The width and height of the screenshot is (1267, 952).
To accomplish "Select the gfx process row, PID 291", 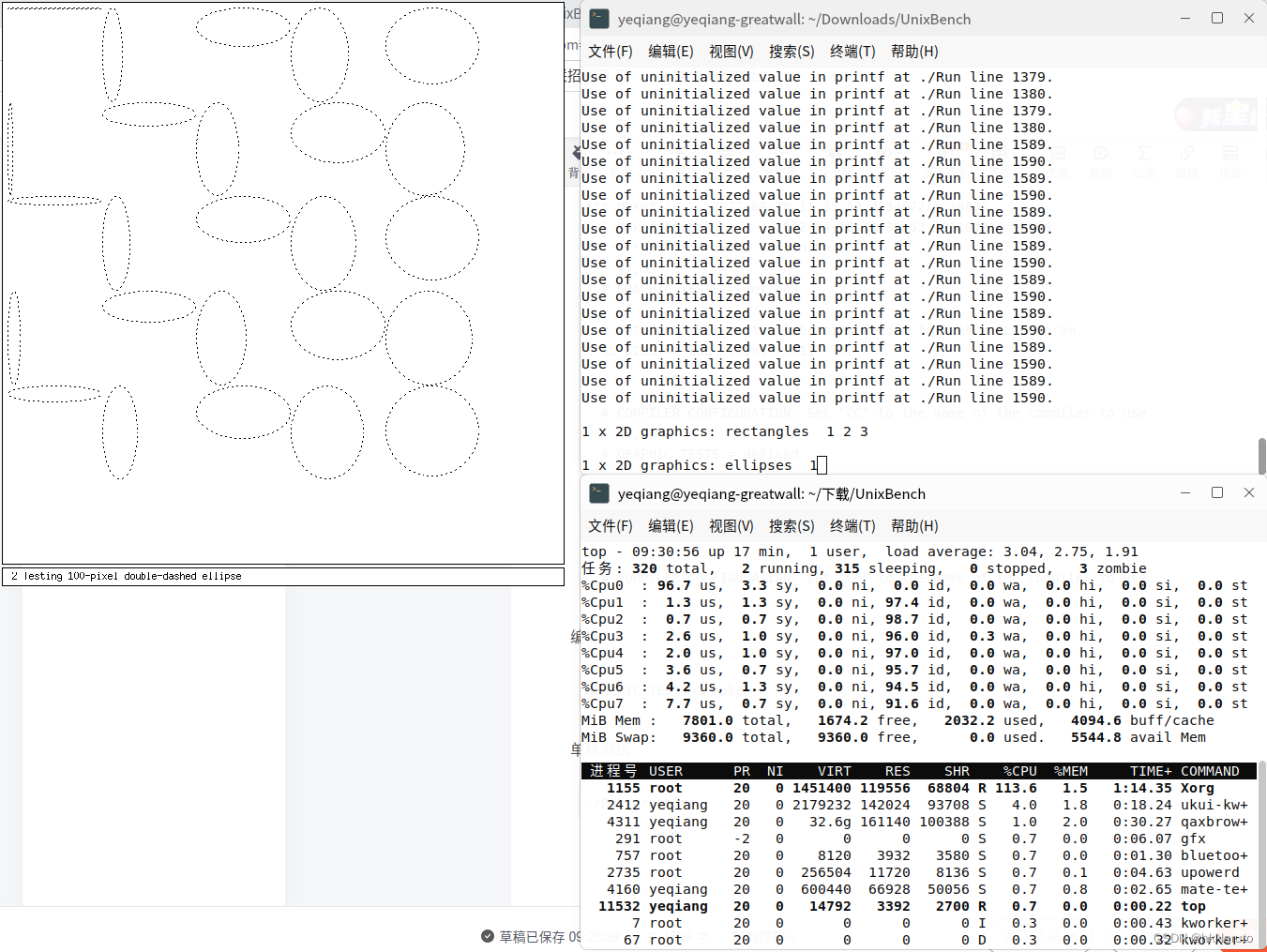I will pyautogui.click(x=919, y=839).
